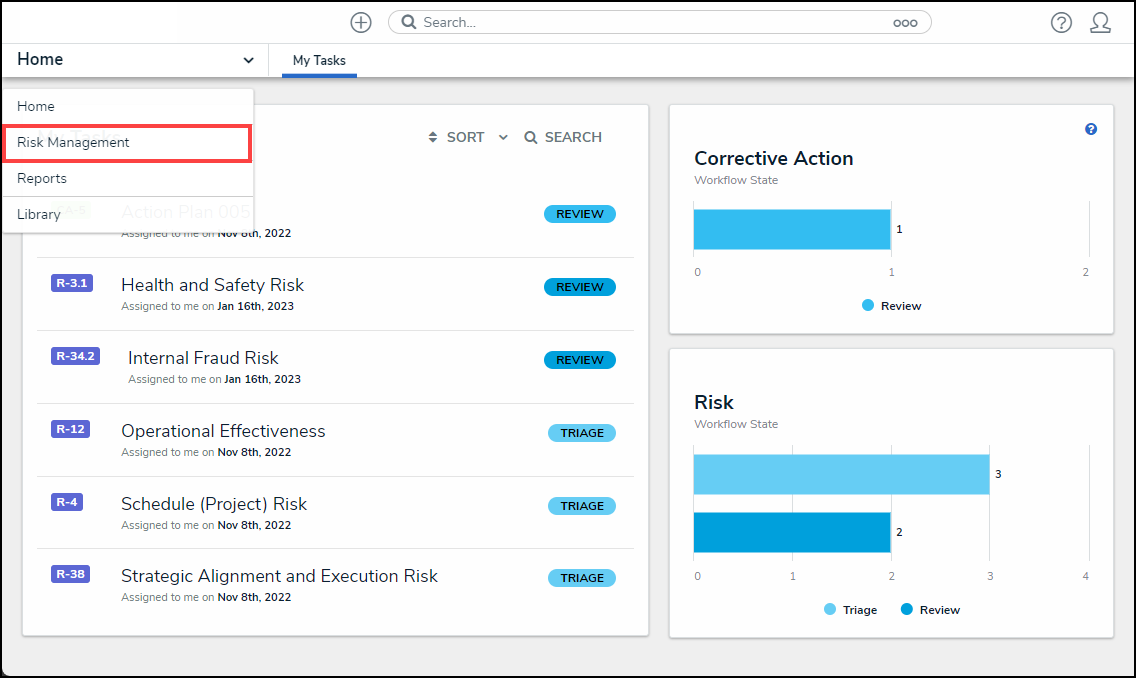Click the SEARCH button in tasks panel
1136x678 pixels.
point(563,137)
